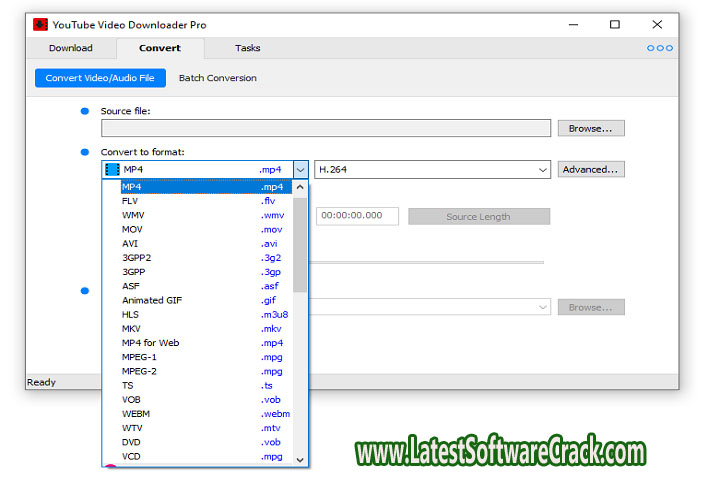The width and height of the screenshot is (720, 480).
Task: Click the blue bullet beside Convert to format
Action: 85,152
